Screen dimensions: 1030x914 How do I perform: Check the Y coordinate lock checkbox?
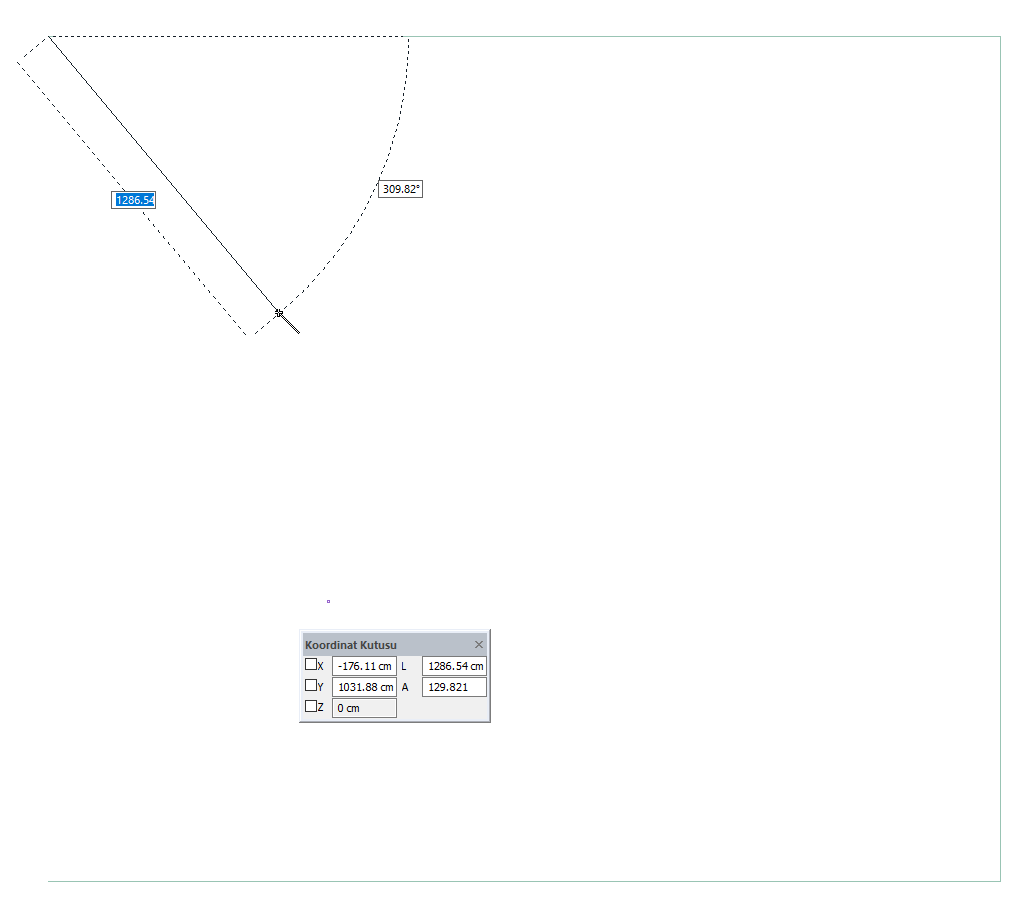coord(311,685)
